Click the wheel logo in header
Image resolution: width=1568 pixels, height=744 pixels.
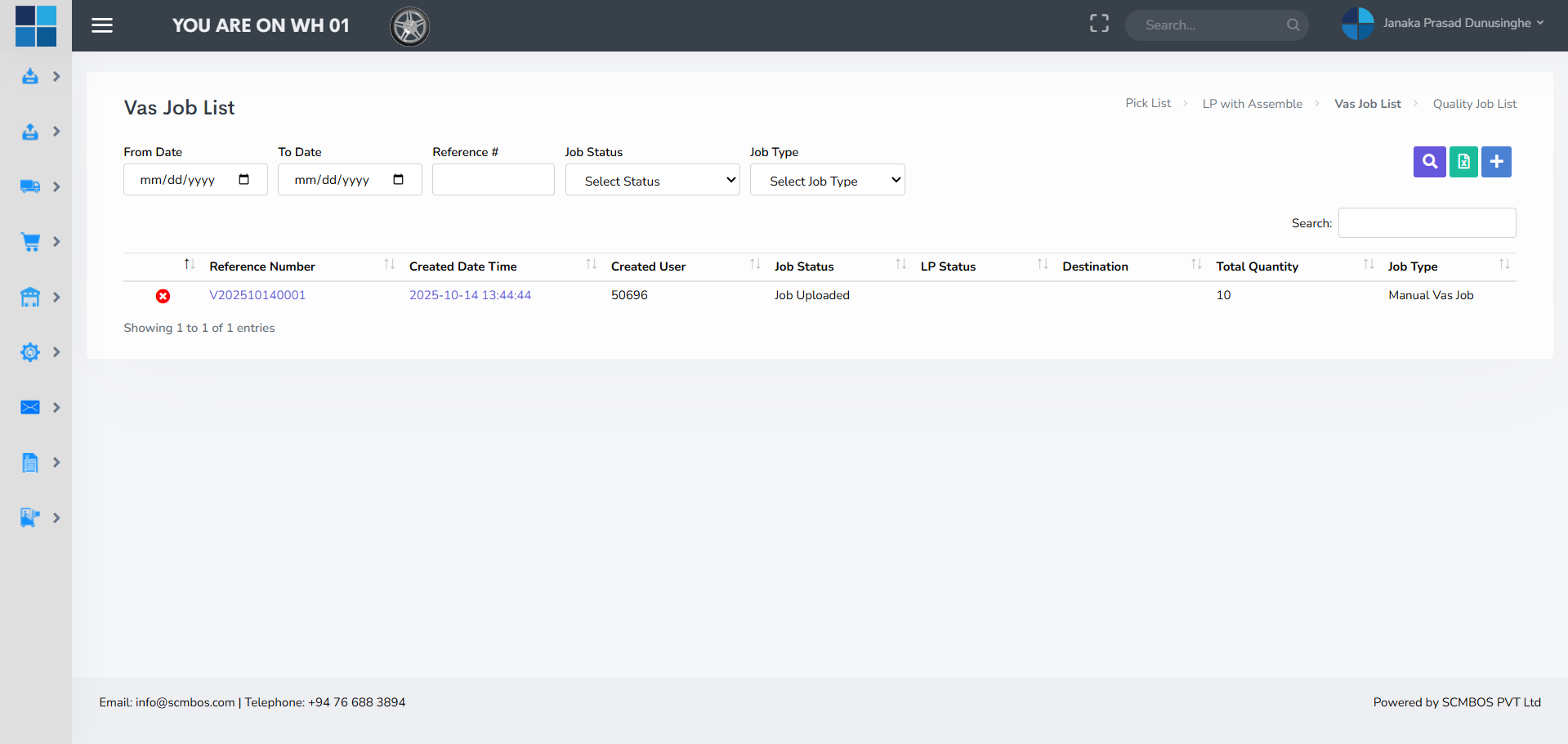point(409,26)
